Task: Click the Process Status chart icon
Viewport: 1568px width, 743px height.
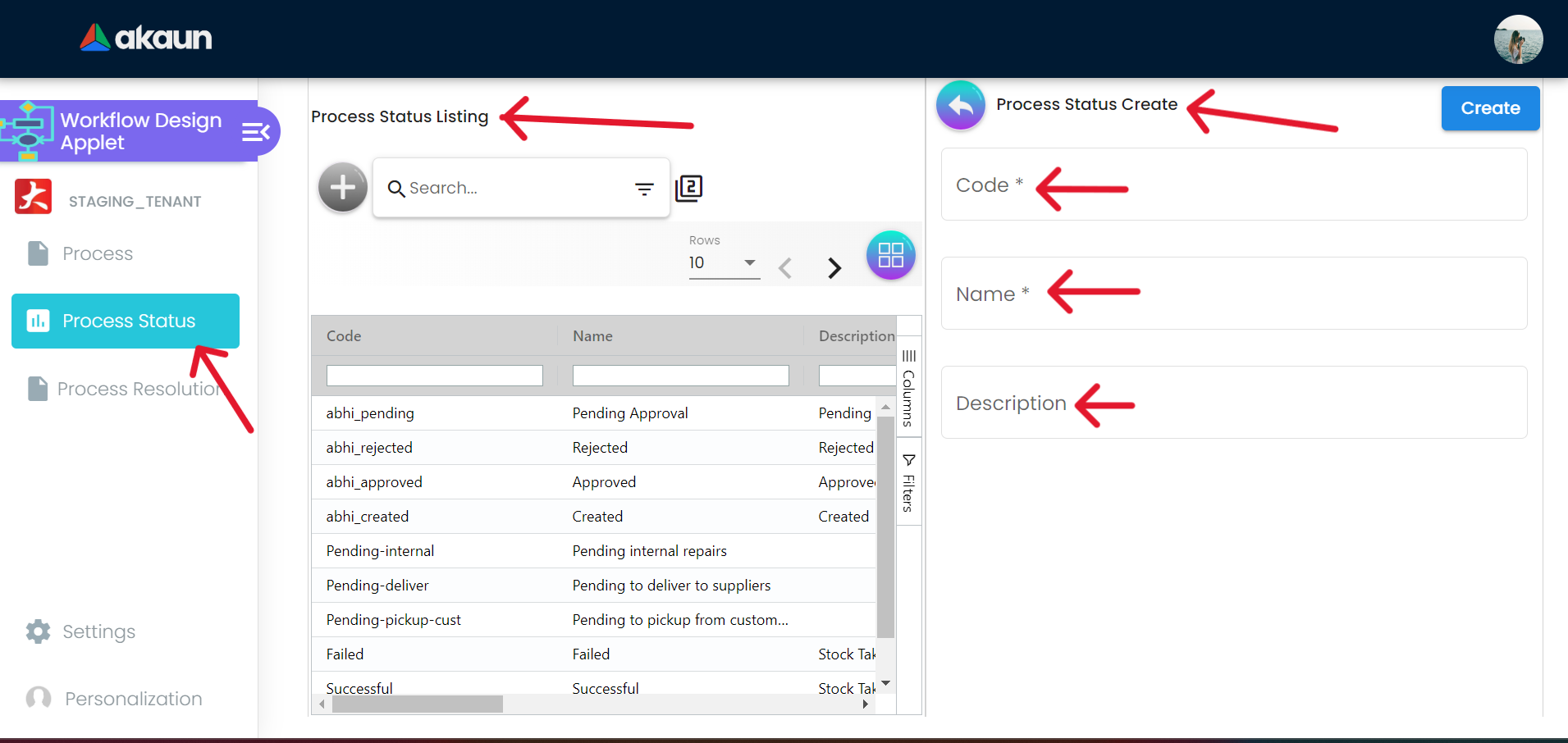Action: [38, 321]
